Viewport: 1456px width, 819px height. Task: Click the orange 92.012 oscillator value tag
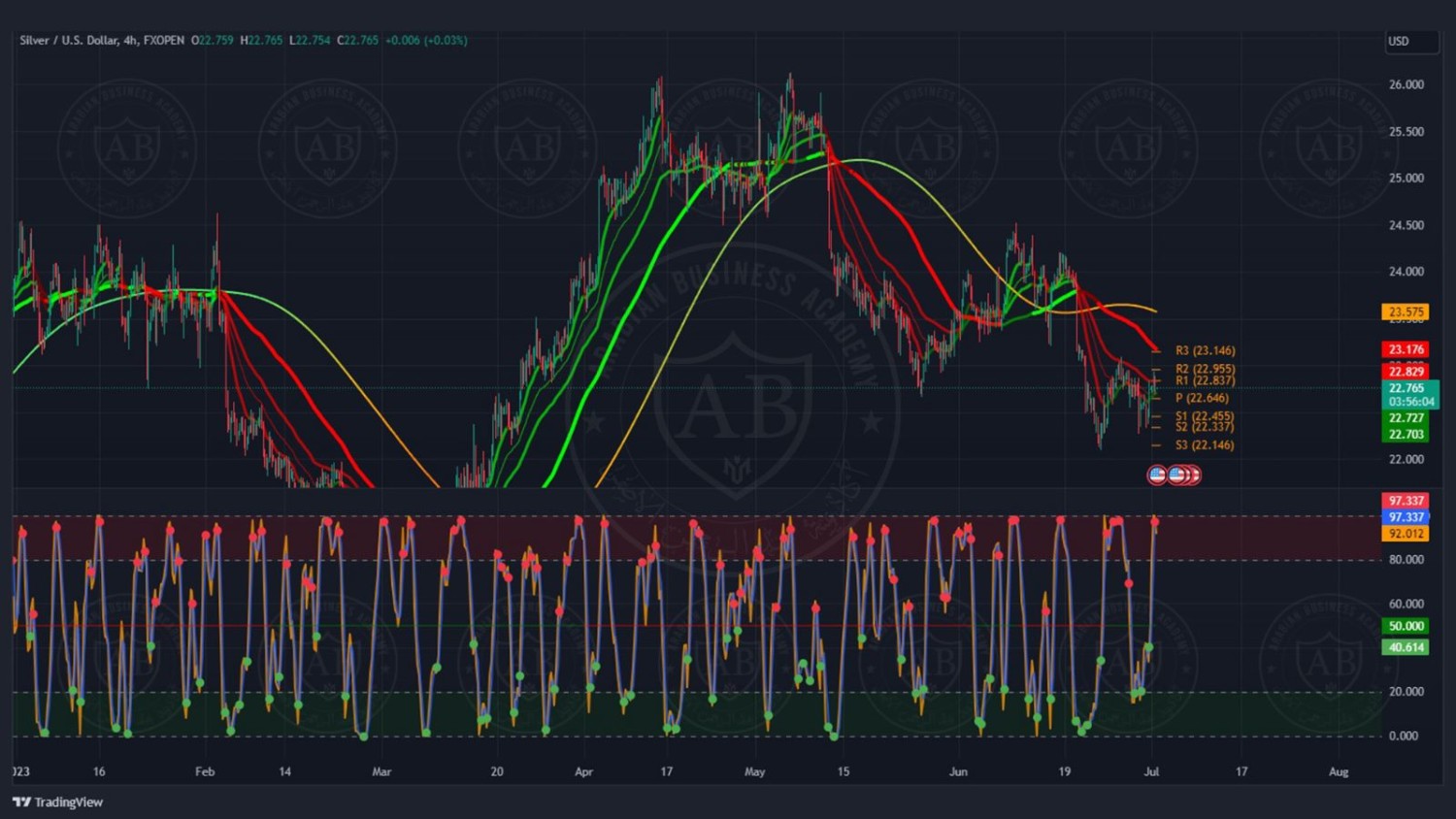point(1406,534)
